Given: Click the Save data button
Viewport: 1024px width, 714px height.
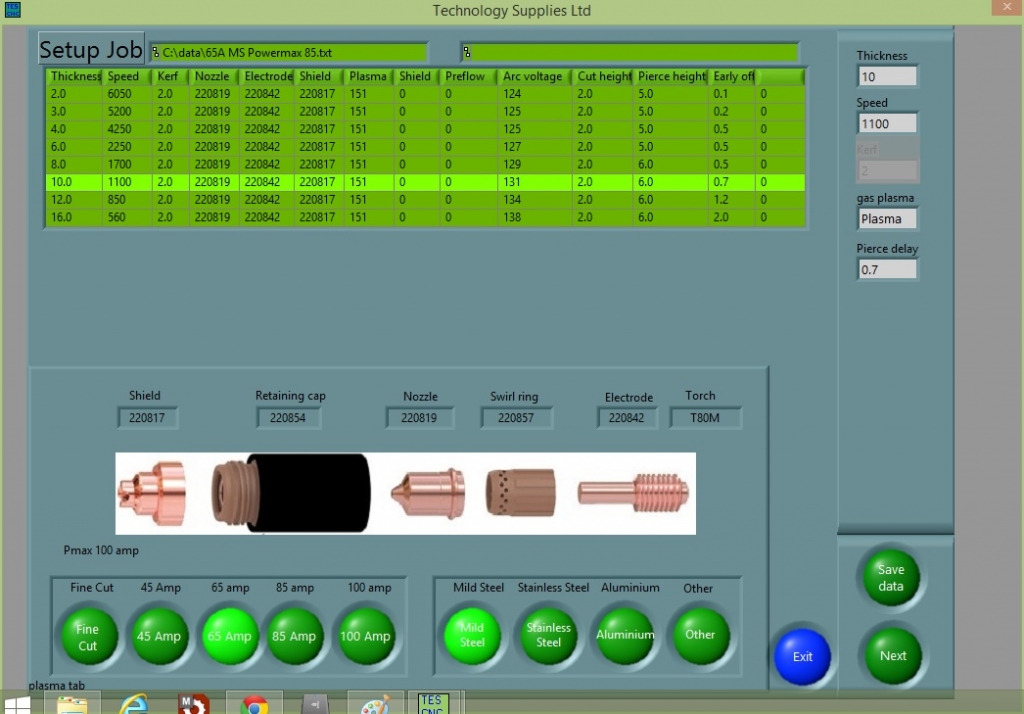Looking at the screenshot, I should point(891,579).
